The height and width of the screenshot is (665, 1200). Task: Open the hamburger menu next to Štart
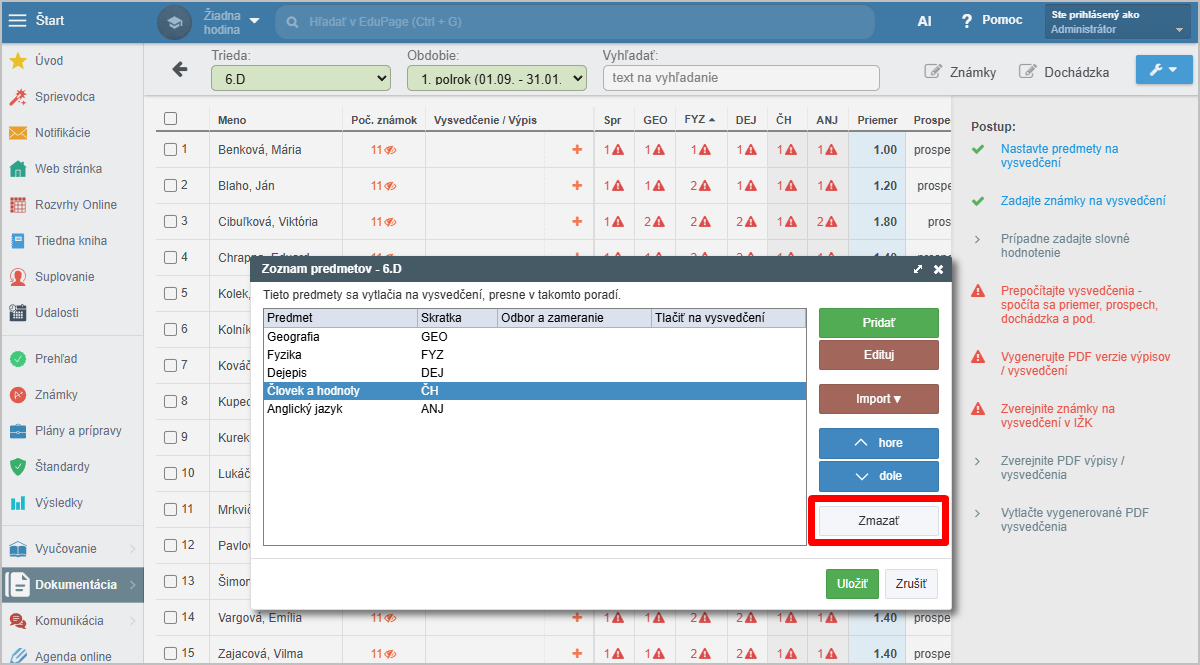[x=18, y=20]
